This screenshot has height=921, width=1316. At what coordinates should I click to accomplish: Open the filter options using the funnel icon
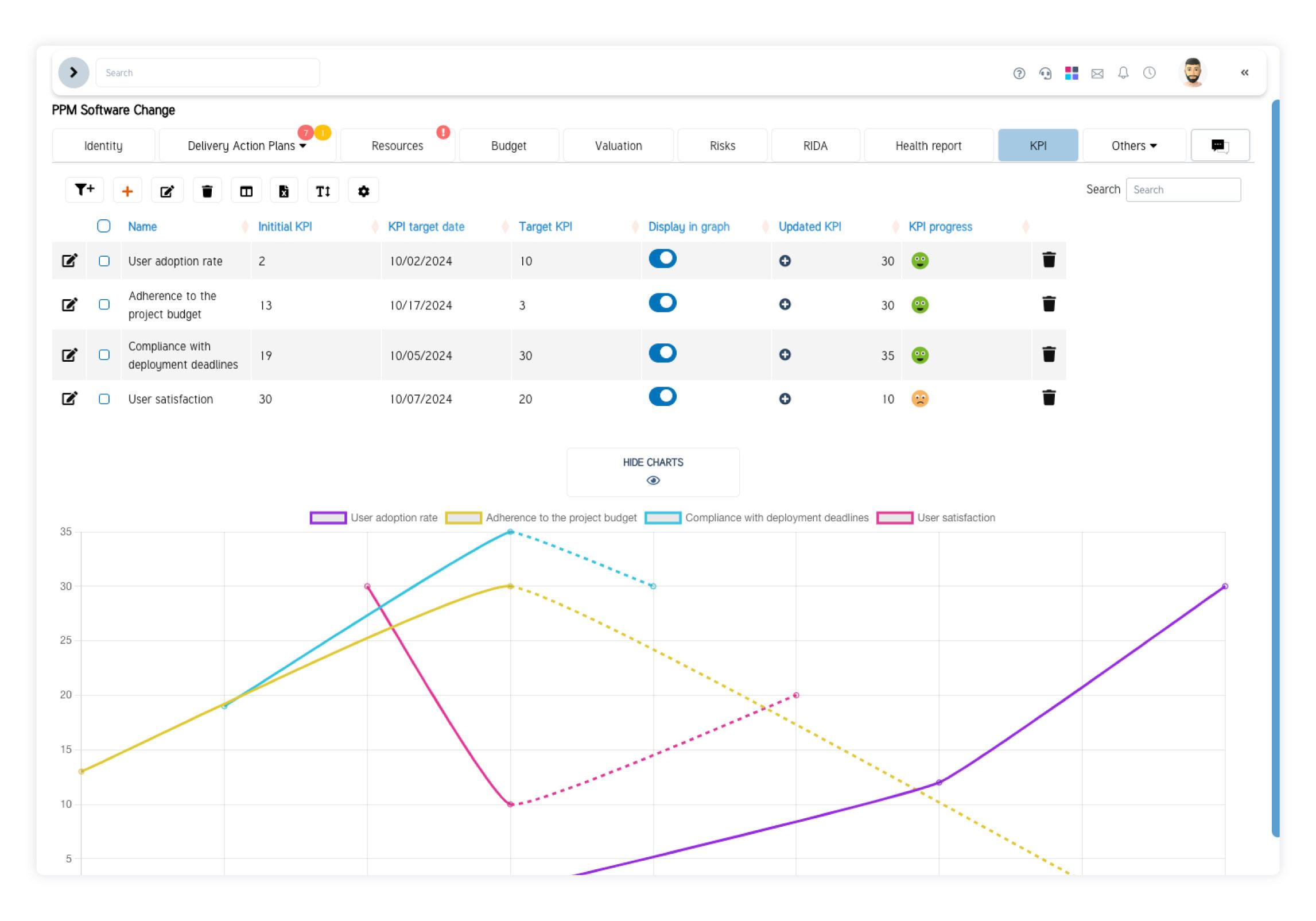[84, 189]
